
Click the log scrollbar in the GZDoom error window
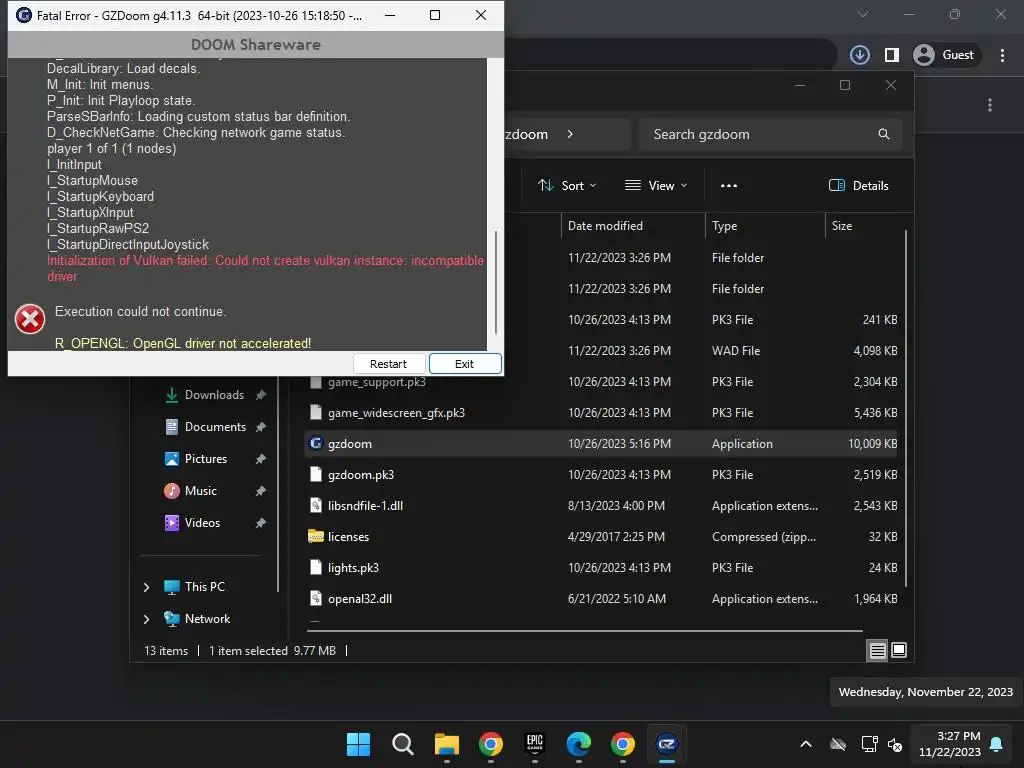(496, 281)
